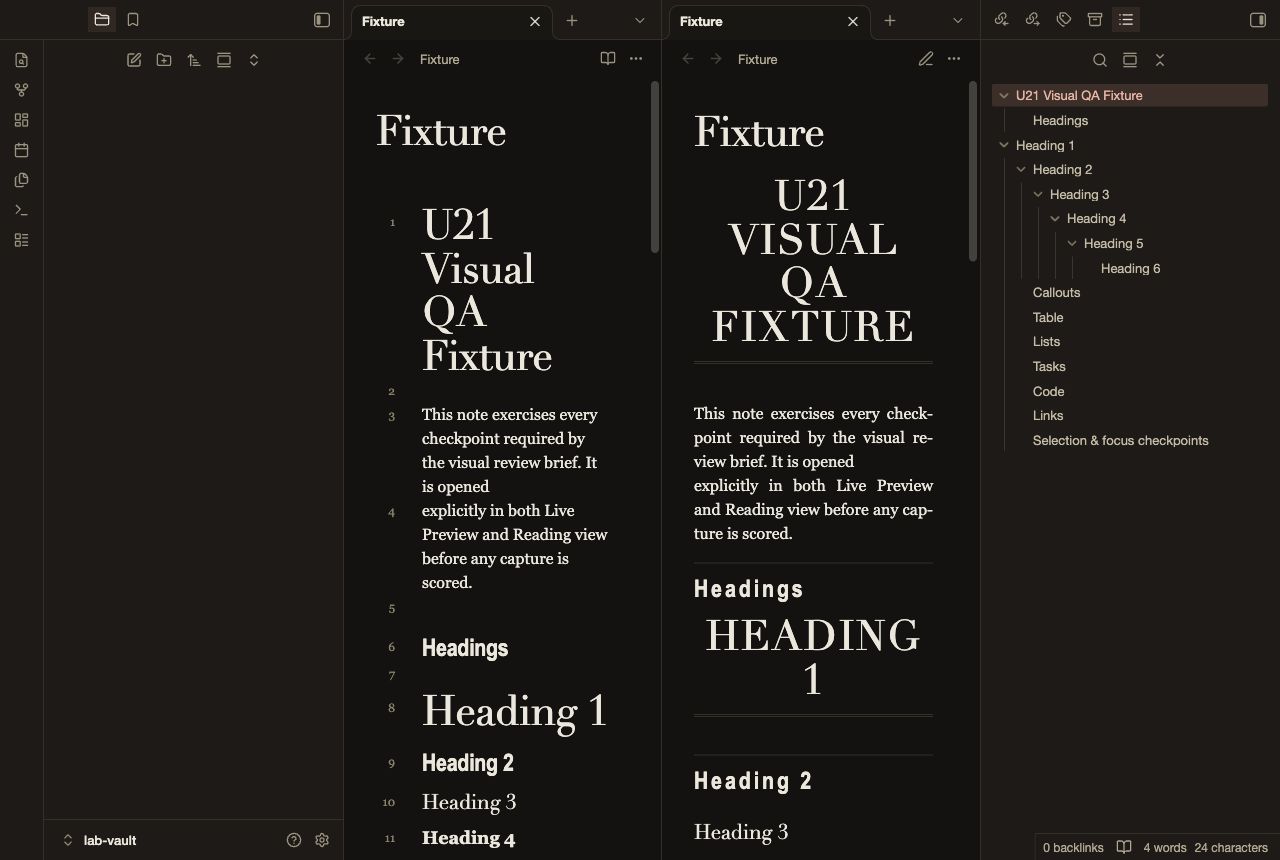This screenshot has width=1280, height=860.
Task: Show the outgoing links panel
Action: point(1033,20)
